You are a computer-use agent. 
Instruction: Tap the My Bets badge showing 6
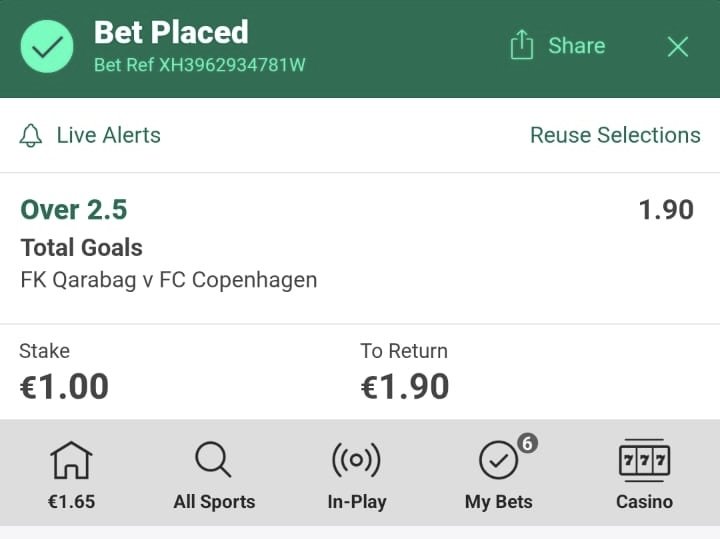[x=527, y=443]
